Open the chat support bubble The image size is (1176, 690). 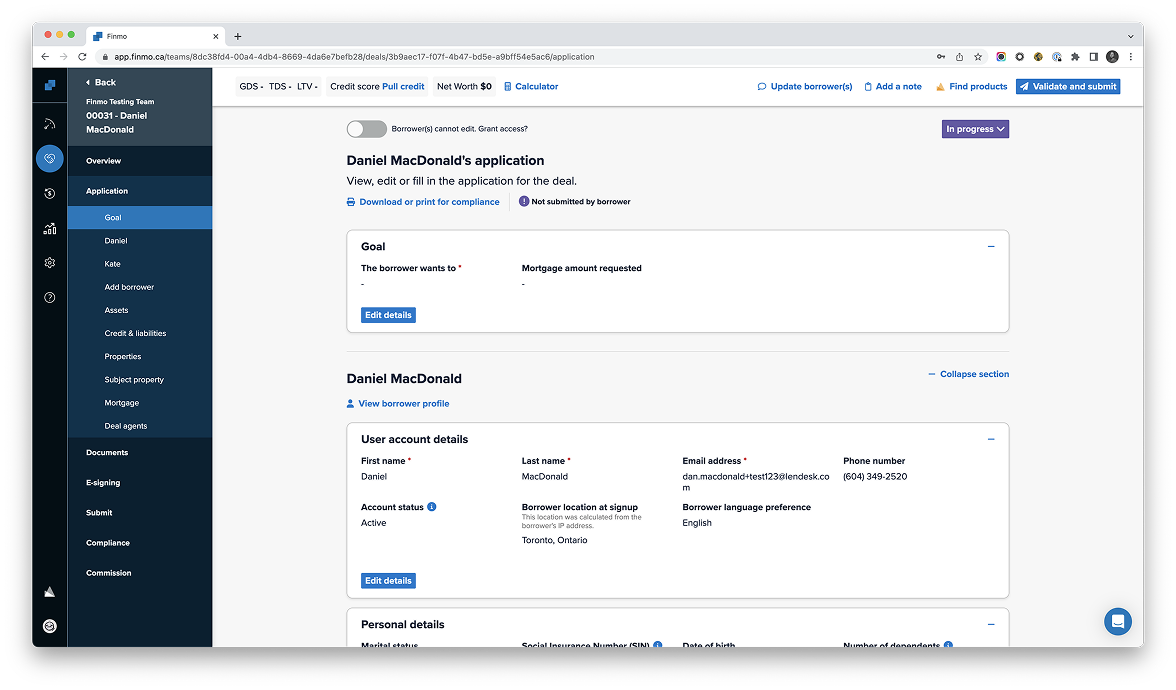(x=1118, y=621)
